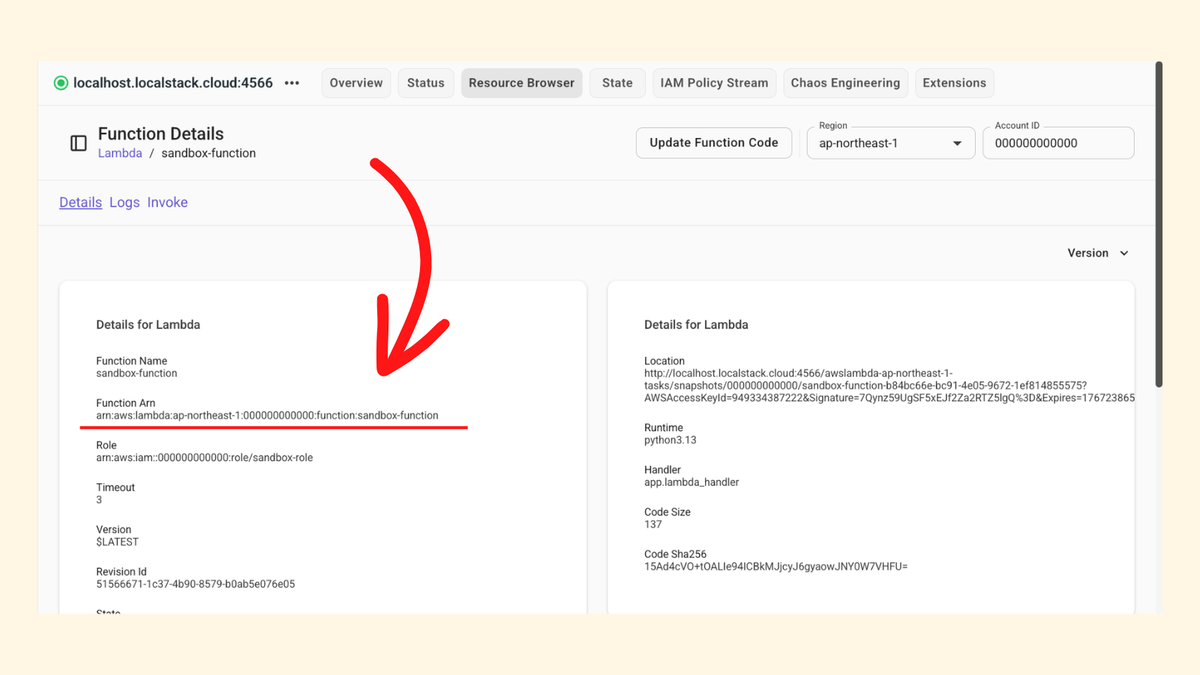The image size is (1200, 675).
Task: Click the sandbox-function breadcrumb text
Action: click(208, 153)
